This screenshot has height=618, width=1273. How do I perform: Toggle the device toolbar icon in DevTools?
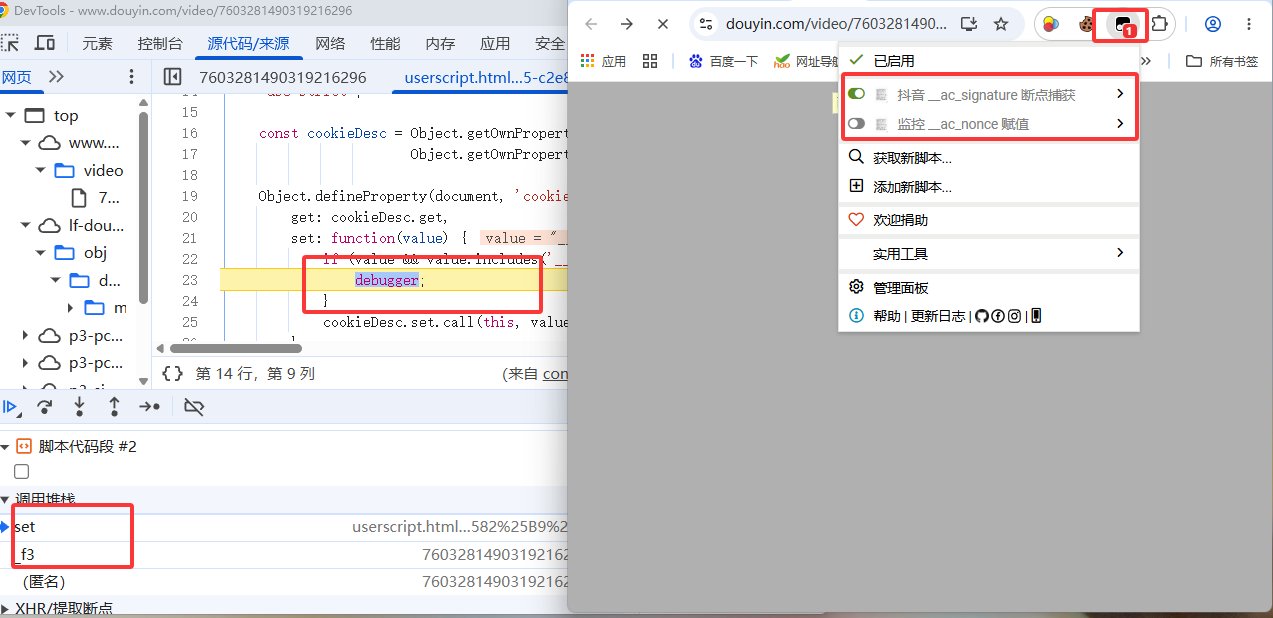coord(45,43)
